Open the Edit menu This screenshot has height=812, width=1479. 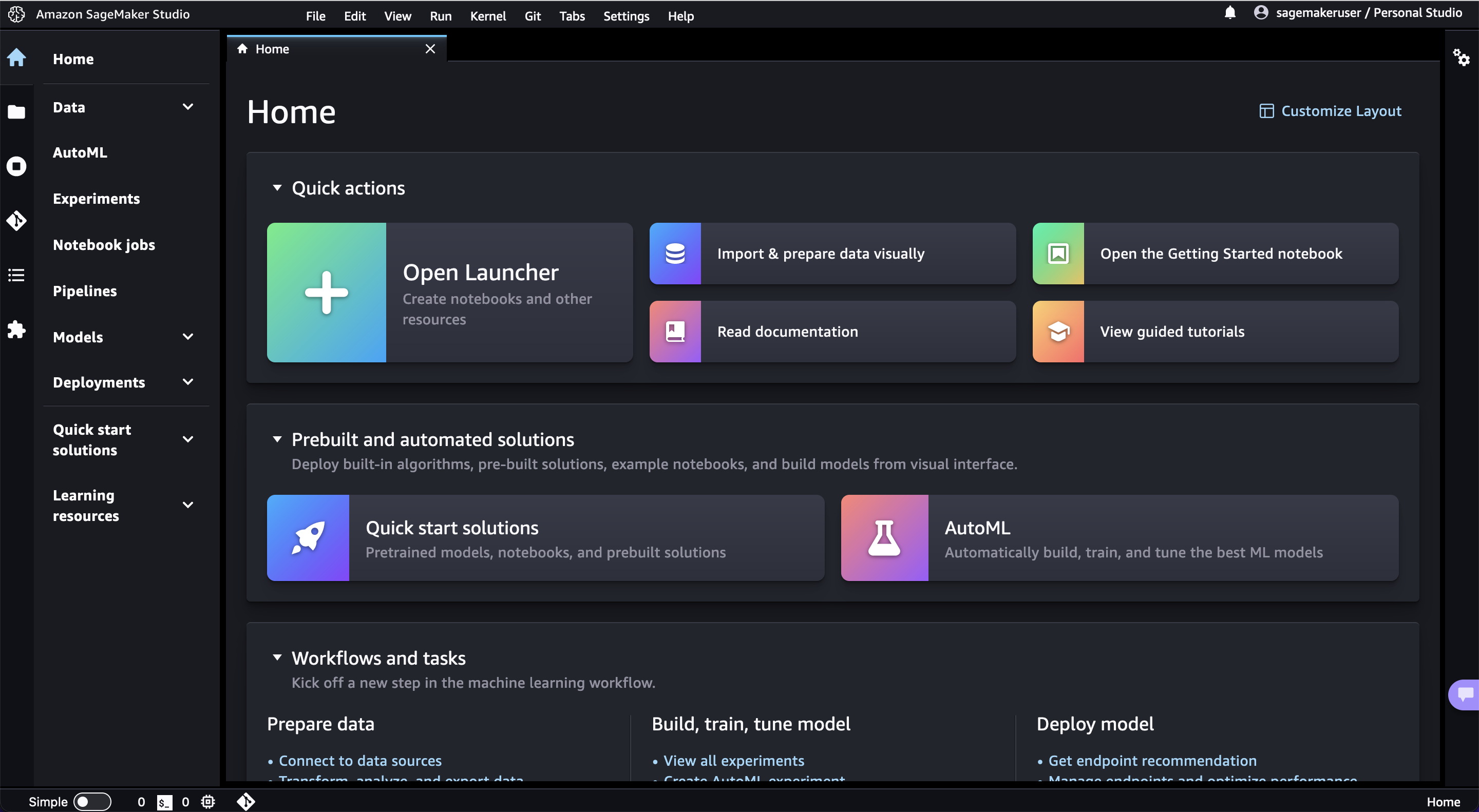(x=354, y=15)
